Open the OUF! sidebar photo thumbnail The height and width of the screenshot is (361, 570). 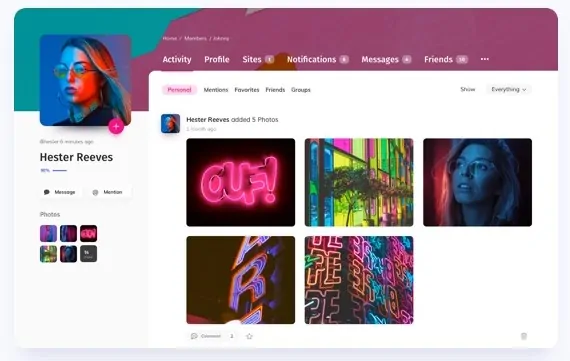pyautogui.click(x=88, y=233)
